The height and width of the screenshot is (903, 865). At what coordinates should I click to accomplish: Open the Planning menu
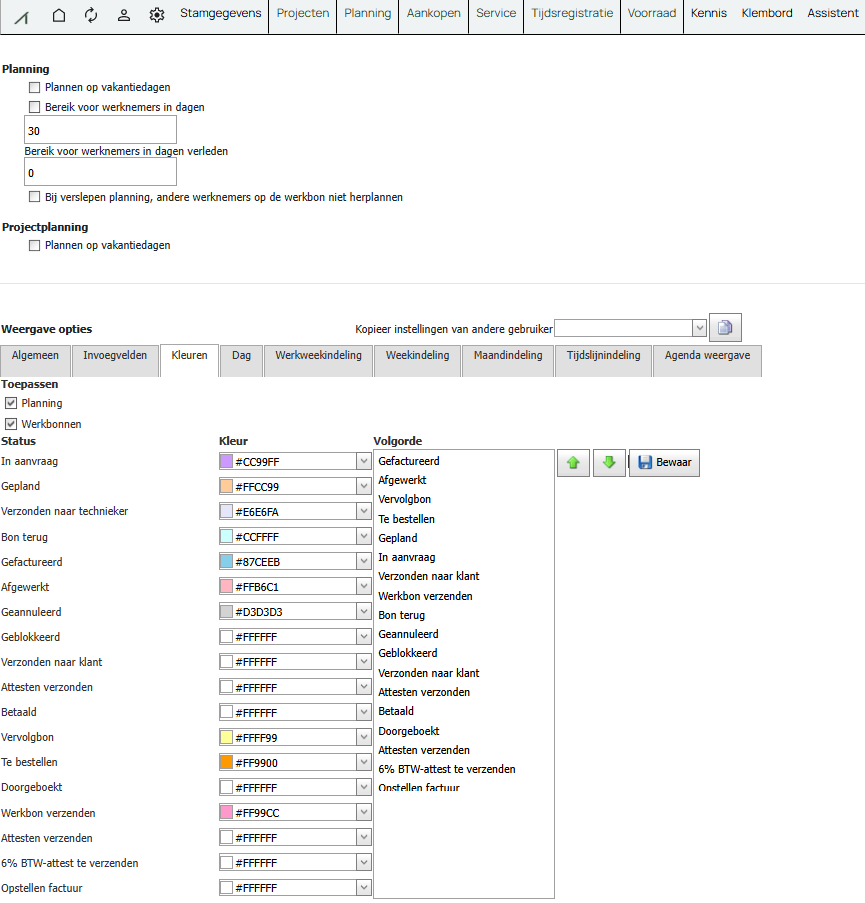click(367, 13)
